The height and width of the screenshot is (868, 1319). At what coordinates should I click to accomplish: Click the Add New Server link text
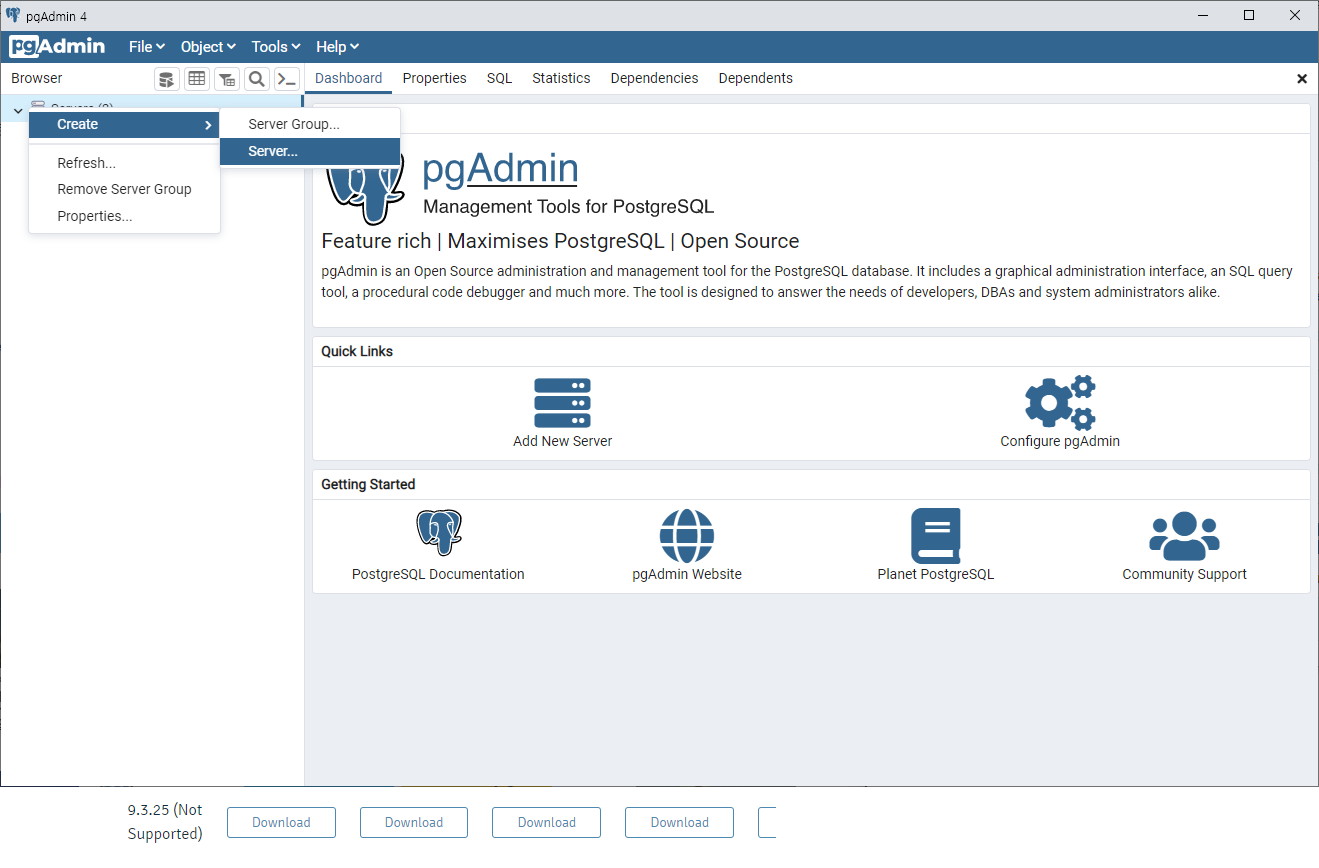tap(562, 441)
